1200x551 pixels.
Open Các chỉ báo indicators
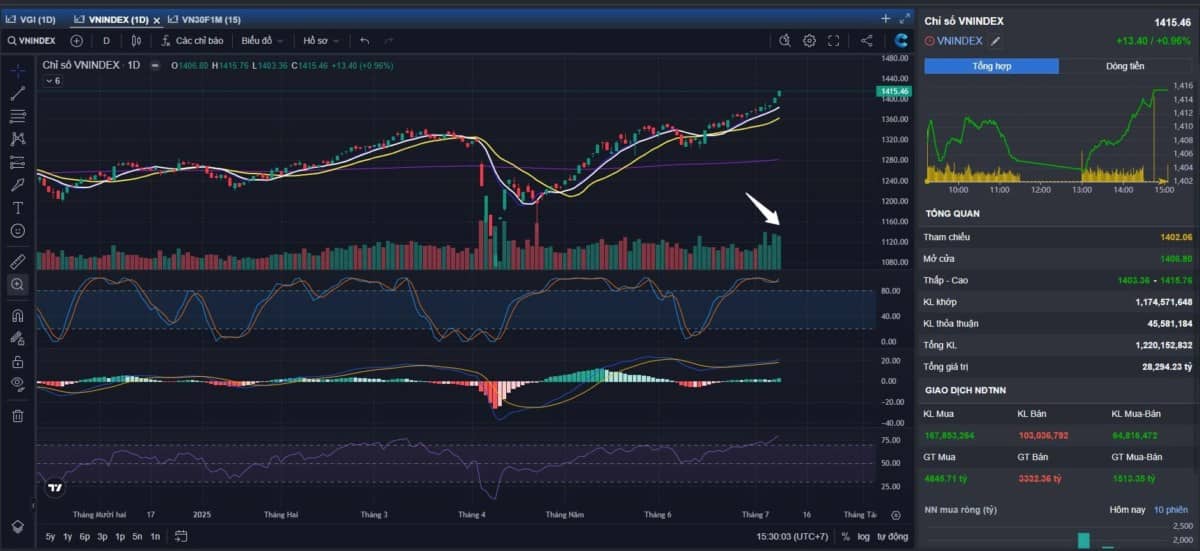coord(192,41)
